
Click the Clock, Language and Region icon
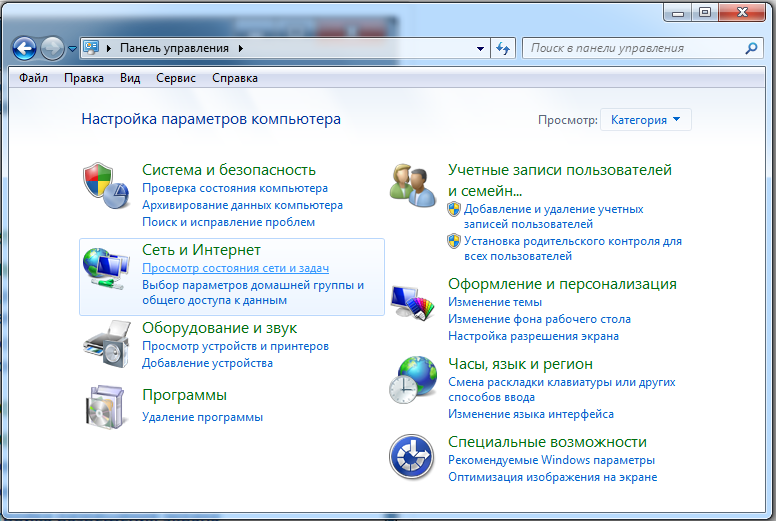[x=411, y=379]
